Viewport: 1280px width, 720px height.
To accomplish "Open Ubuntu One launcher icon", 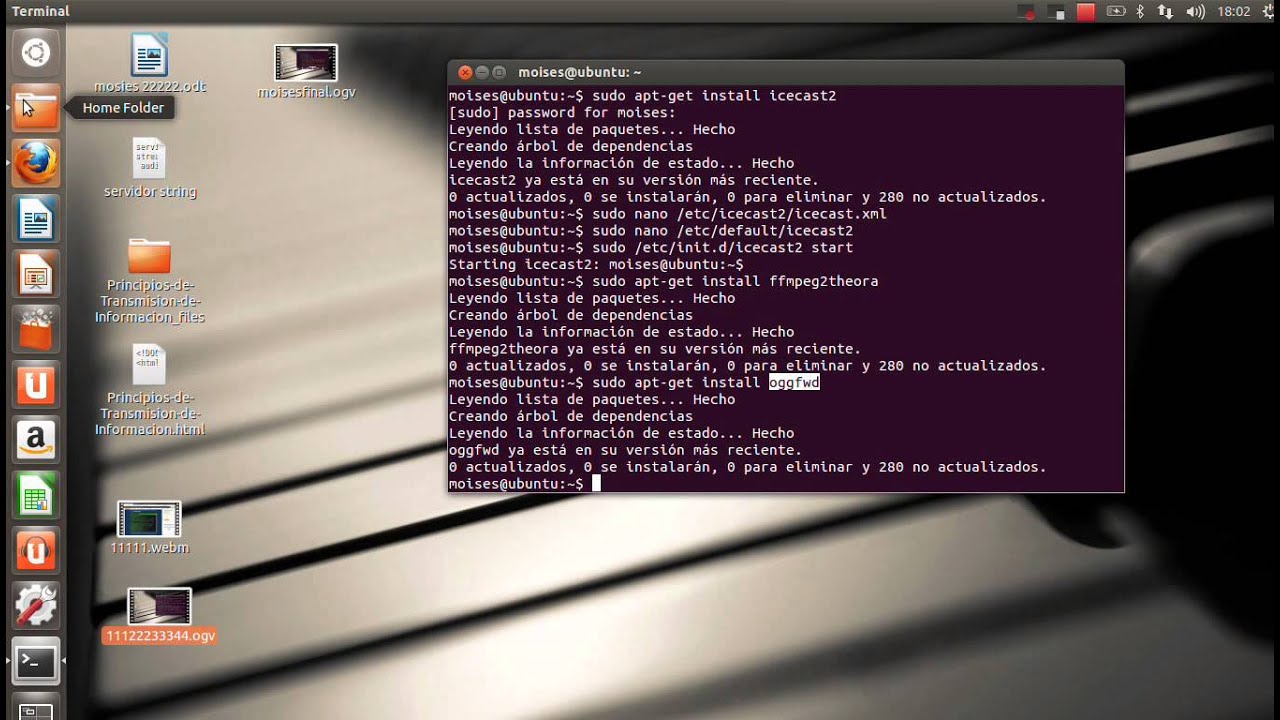I will point(35,385).
